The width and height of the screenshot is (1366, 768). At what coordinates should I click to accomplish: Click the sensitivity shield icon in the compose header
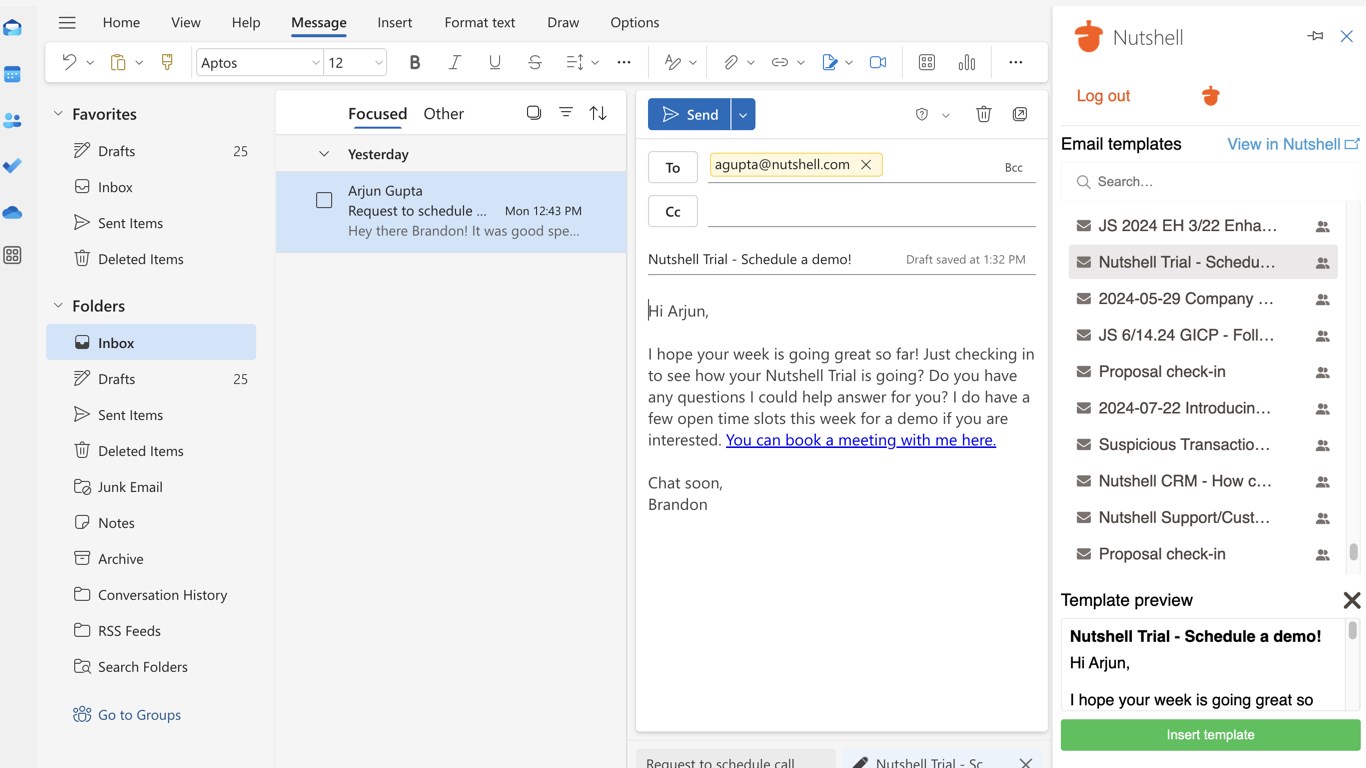pyautogui.click(x=922, y=114)
